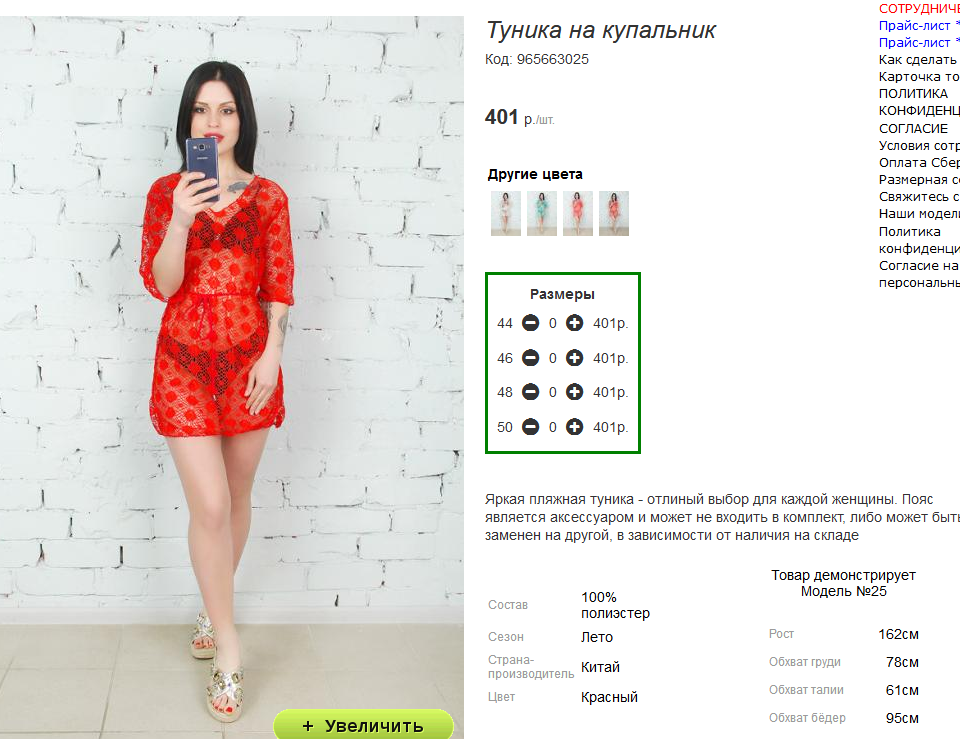The width and height of the screenshot is (960, 739).
Task: Open the Наши модели sidebar item
Action: [919, 214]
